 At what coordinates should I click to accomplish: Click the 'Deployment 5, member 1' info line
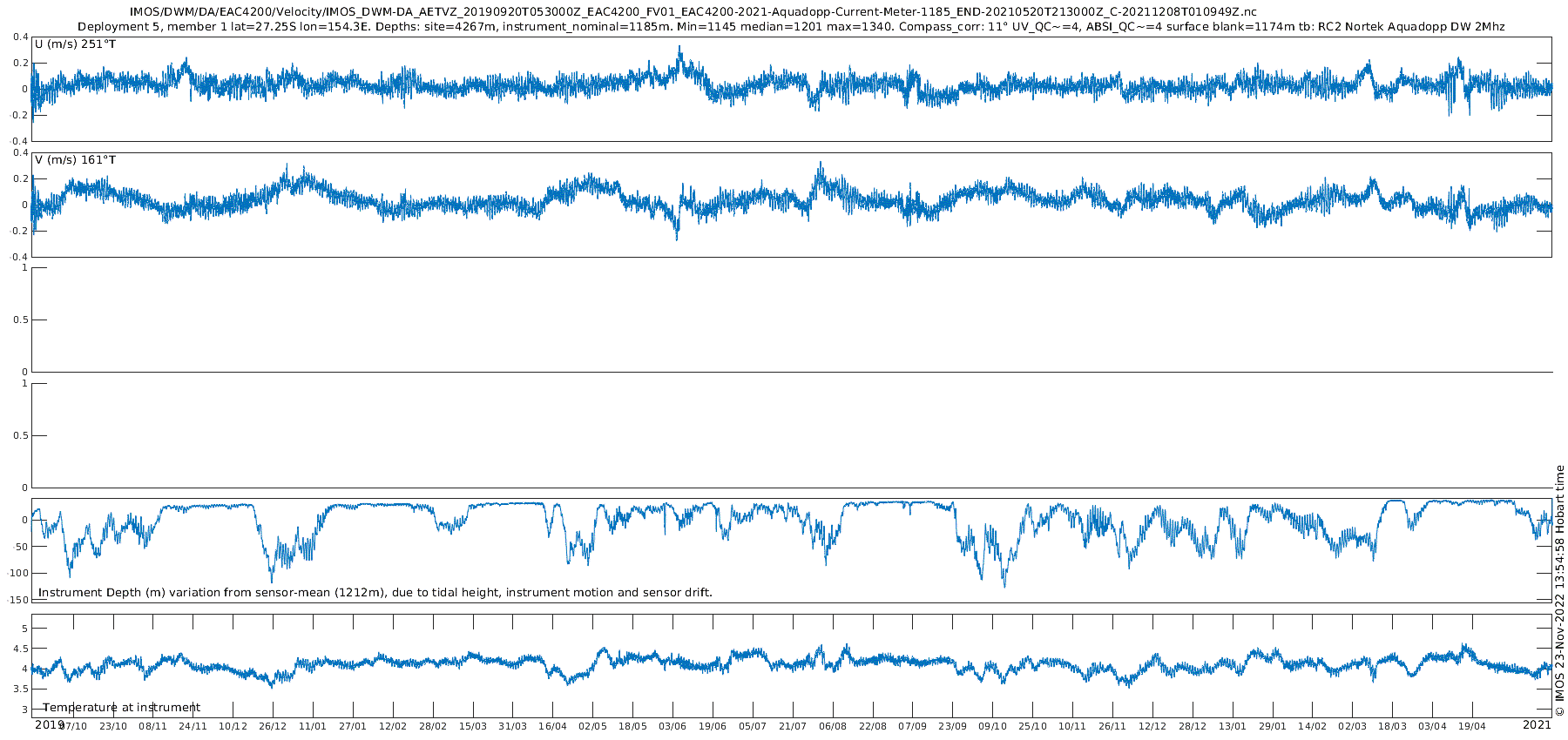[x=791, y=27]
